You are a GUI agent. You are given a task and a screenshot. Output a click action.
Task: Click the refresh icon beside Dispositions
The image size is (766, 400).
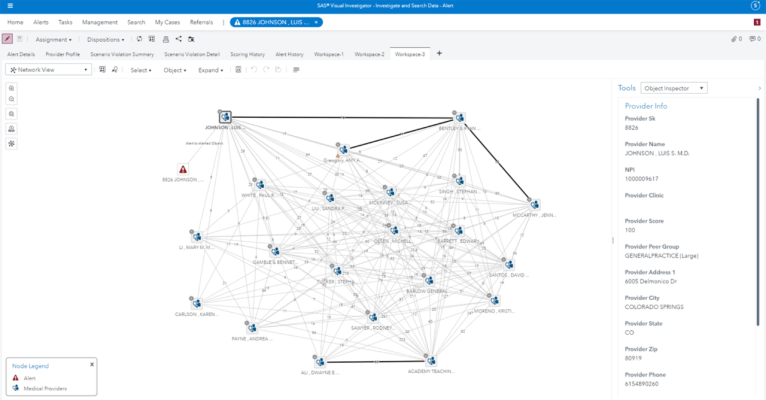(139, 39)
